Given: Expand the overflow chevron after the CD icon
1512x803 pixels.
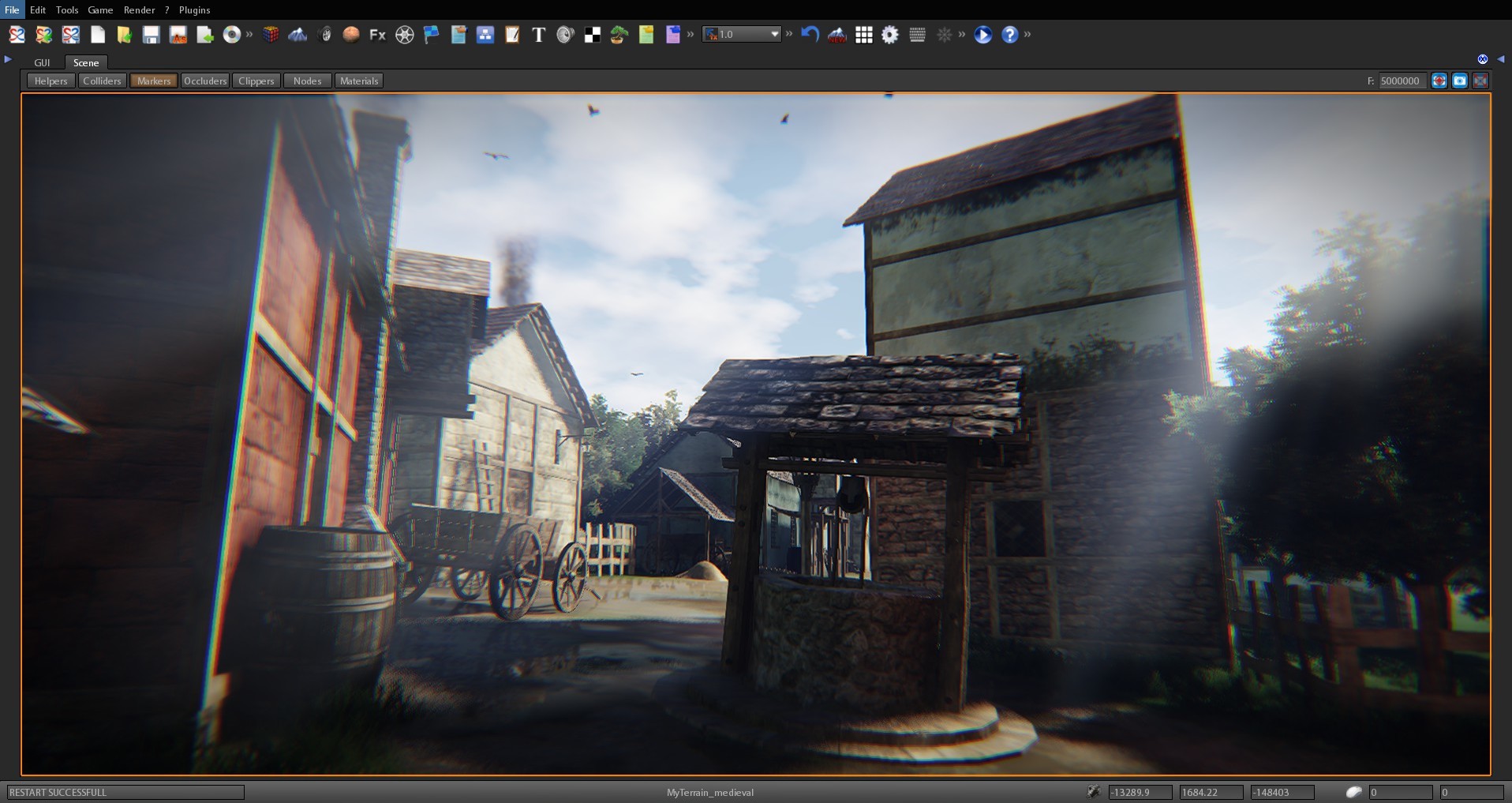Looking at the screenshot, I should 249,35.
